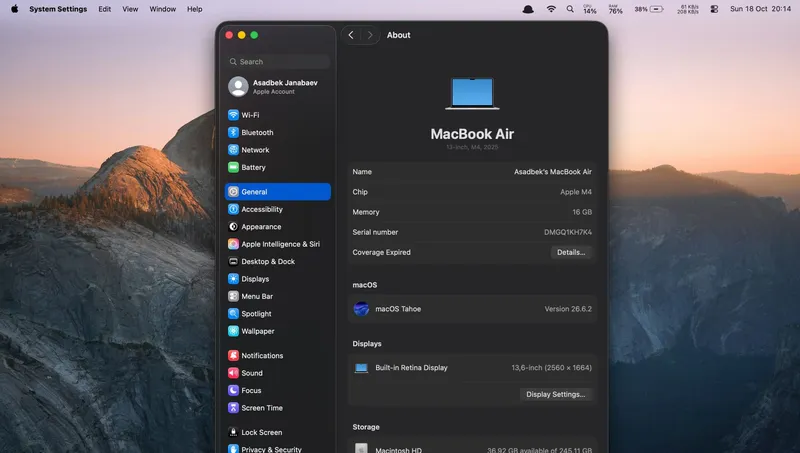800x453 pixels.
Task: Open Wallpaper settings
Action: 278,331
